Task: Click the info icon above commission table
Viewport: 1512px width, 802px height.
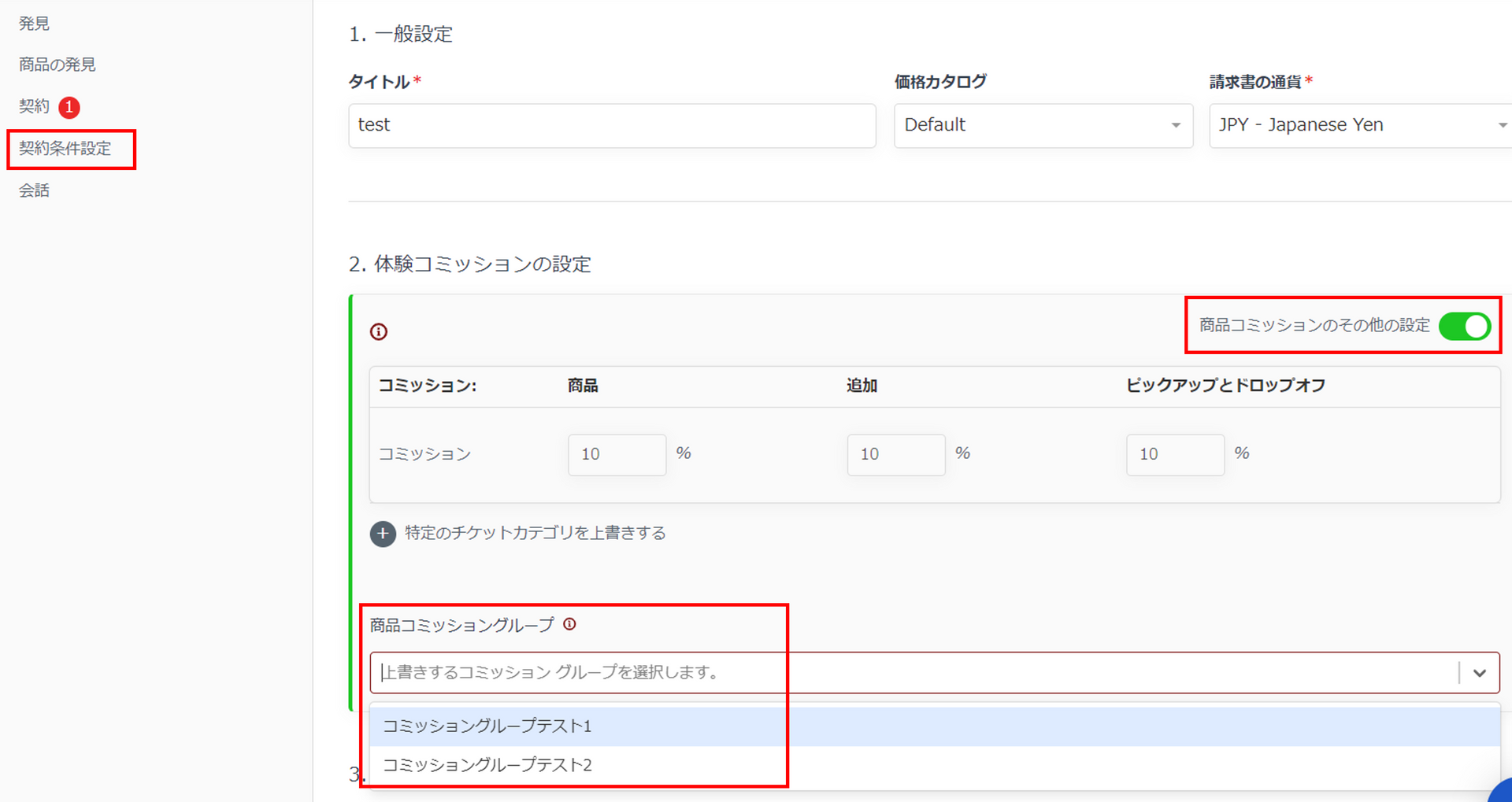Action: pyautogui.click(x=379, y=331)
